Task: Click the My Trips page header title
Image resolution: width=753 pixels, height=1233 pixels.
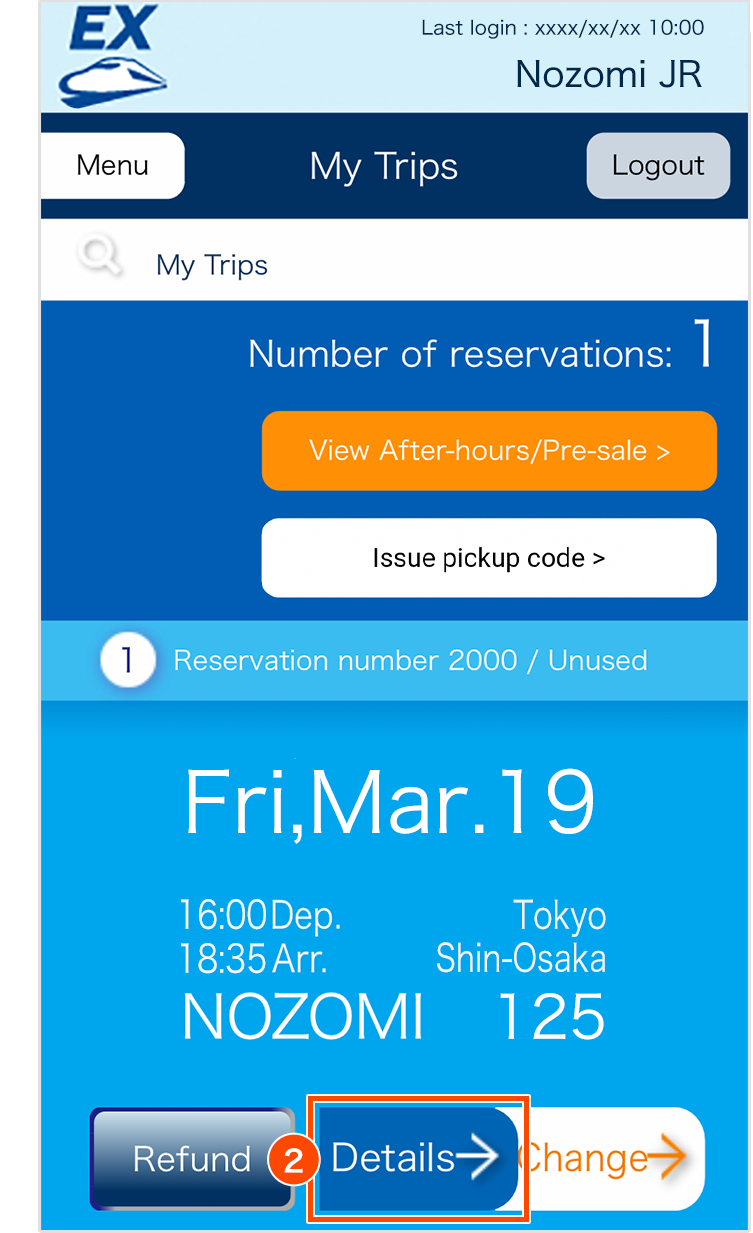Action: (x=384, y=167)
